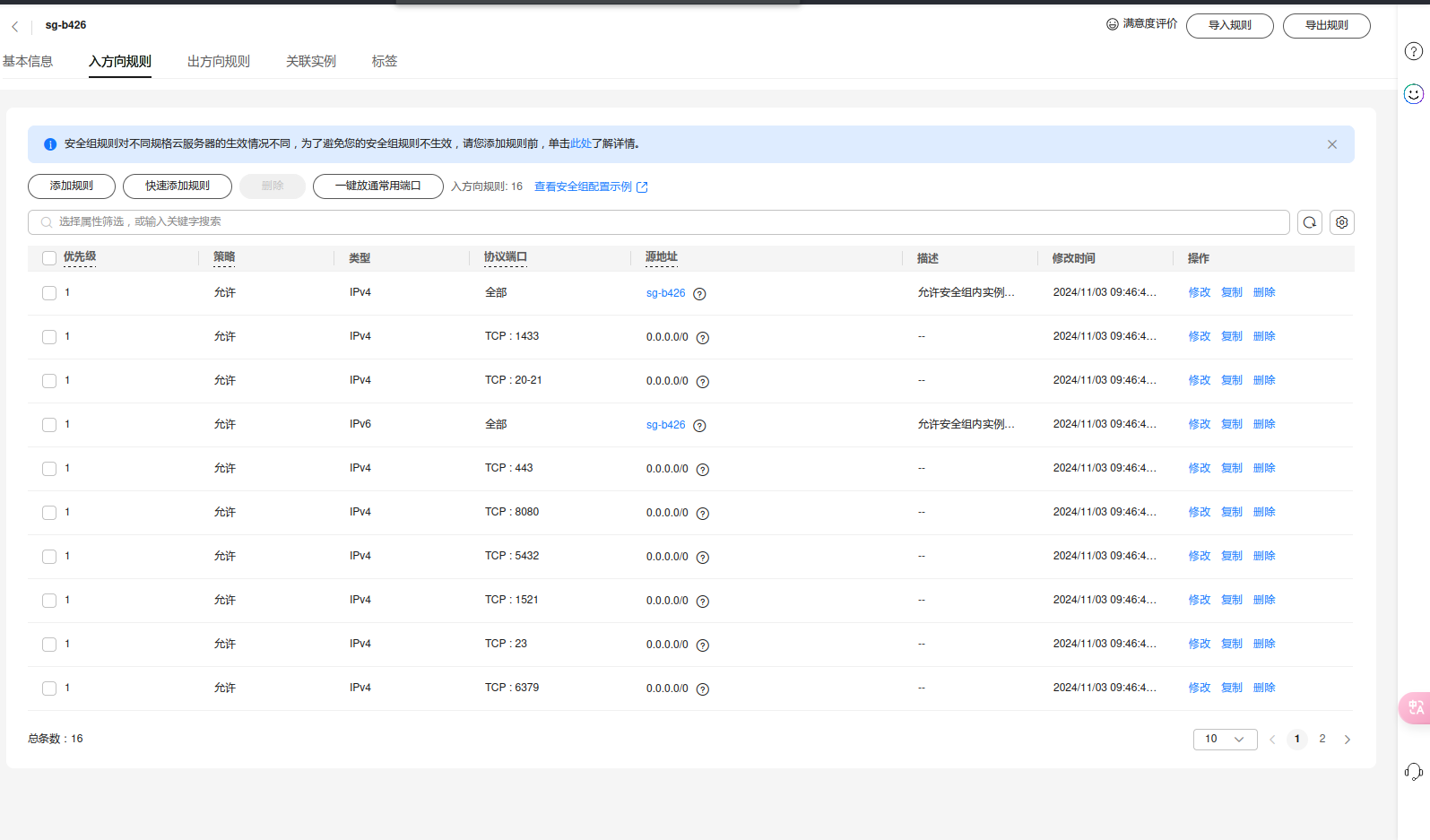Open the 关联实例 tab
Image resolution: width=1430 pixels, height=840 pixels.
[x=310, y=62]
